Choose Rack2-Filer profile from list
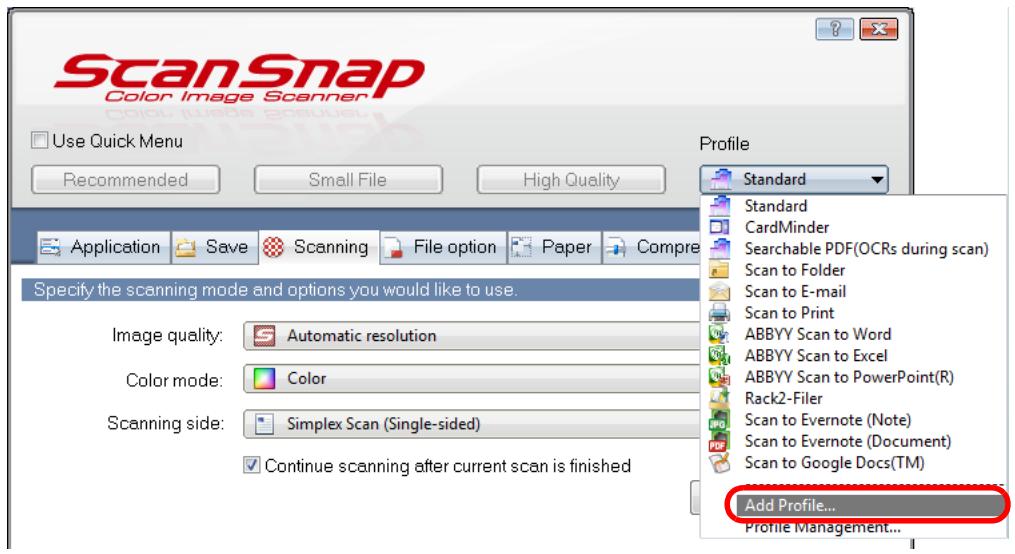Image resolution: width=1015 pixels, height=554 pixels. [x=783, y=398]
